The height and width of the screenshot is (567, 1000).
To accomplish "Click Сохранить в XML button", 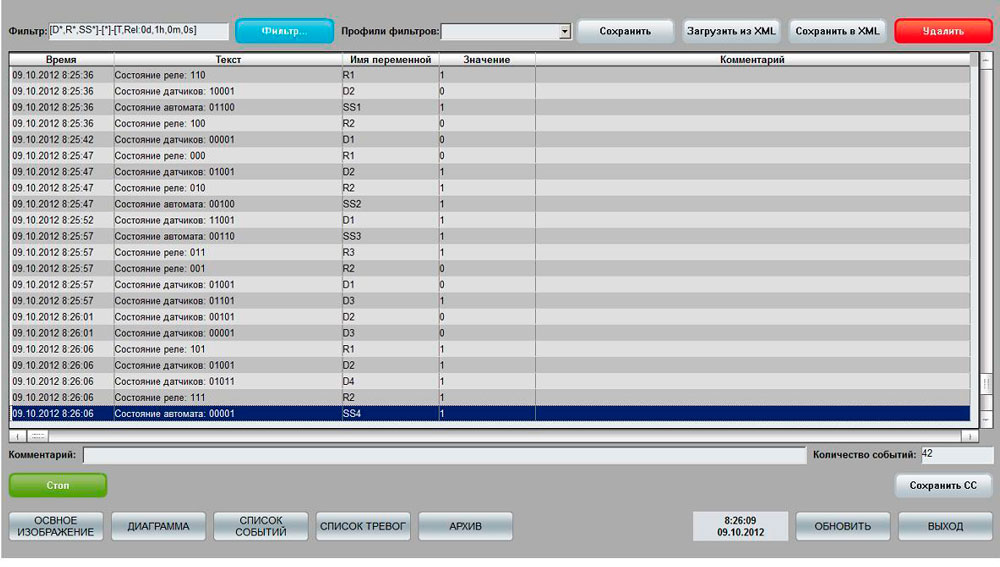I will click(837, 31).
